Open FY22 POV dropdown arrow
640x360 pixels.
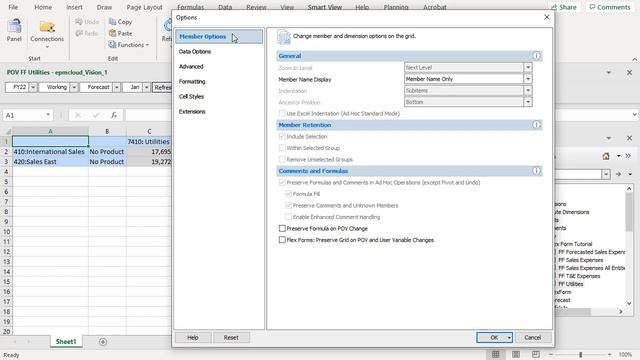tap(33, 87)
